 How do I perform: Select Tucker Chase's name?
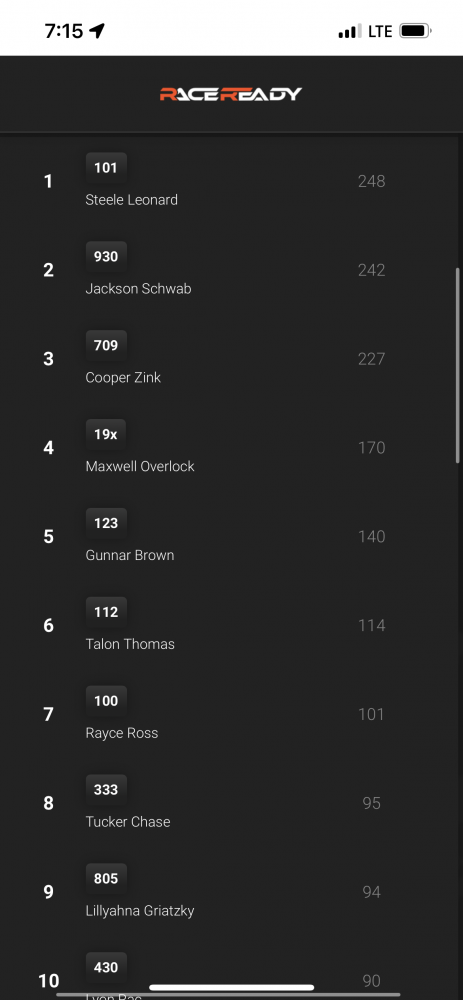(x=128, y=821)
